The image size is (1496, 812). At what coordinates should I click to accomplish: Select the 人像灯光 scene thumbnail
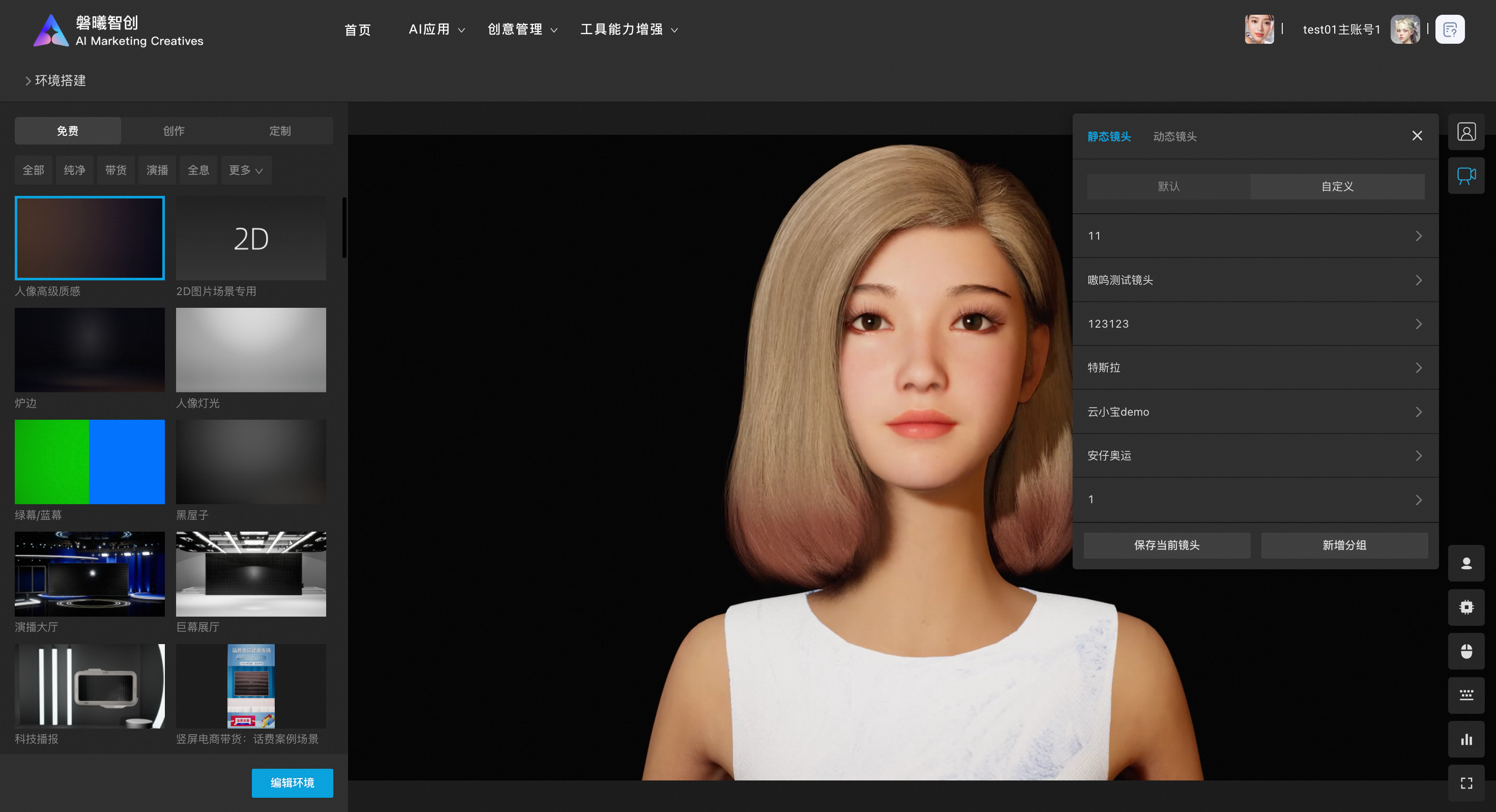click(251, 350)
